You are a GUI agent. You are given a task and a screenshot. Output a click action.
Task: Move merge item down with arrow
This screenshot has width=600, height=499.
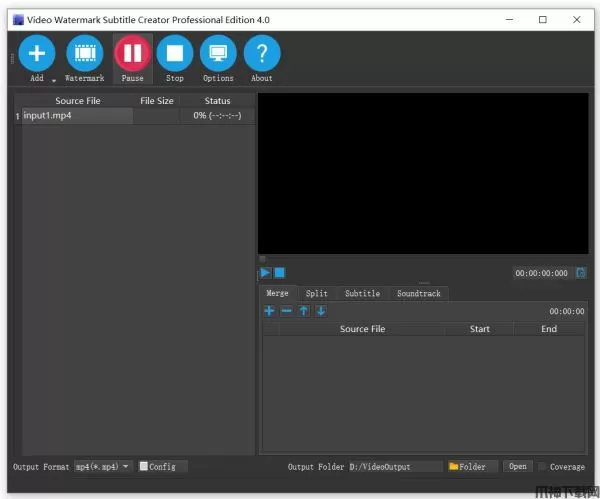pyautogui.click(x=321, y=311)
